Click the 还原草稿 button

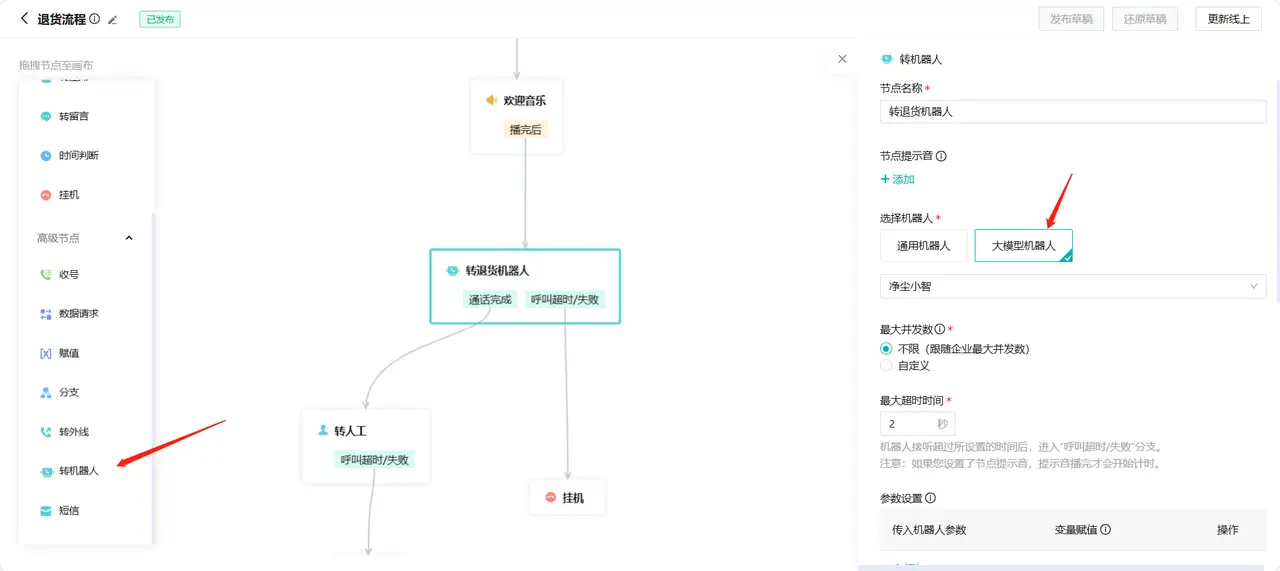click(x=1144, y=18)
